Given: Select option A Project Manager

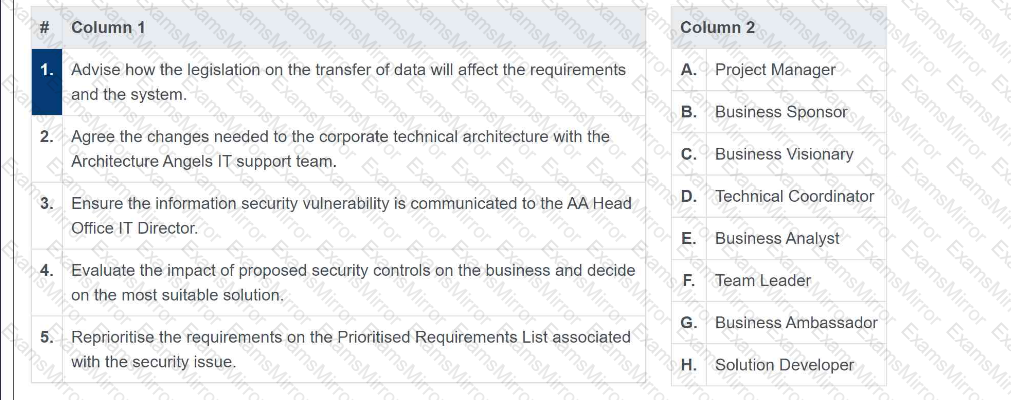Looking at the screenshot, I should coord(775,70).
